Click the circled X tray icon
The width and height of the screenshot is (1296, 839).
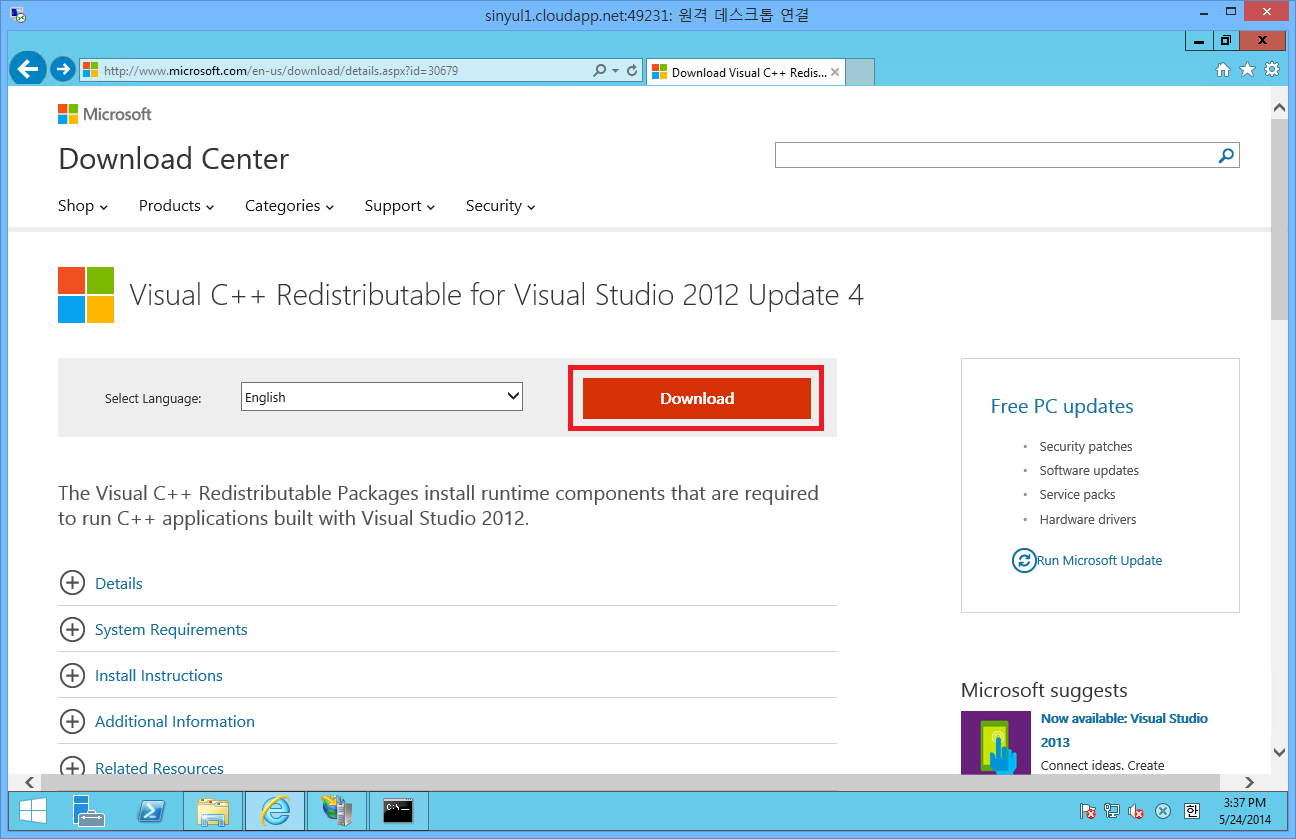pos(1163,811)
